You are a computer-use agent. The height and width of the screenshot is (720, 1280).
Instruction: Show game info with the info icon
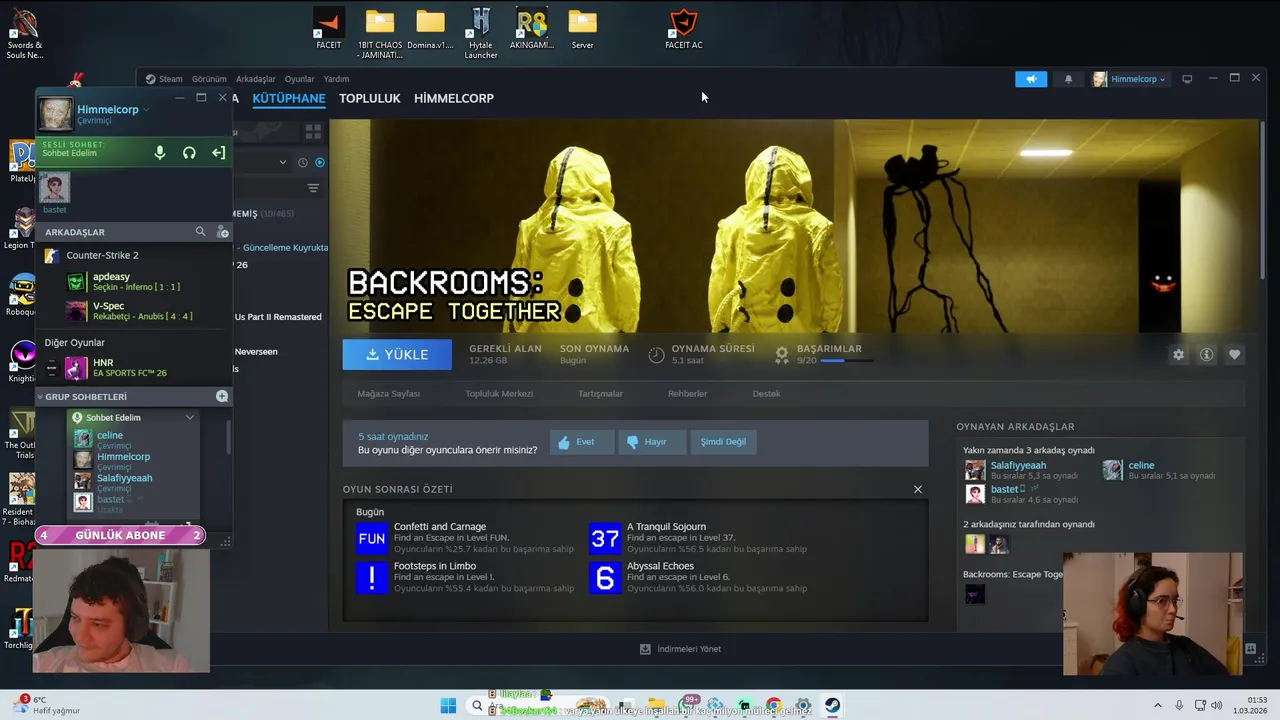(1206, 354)
